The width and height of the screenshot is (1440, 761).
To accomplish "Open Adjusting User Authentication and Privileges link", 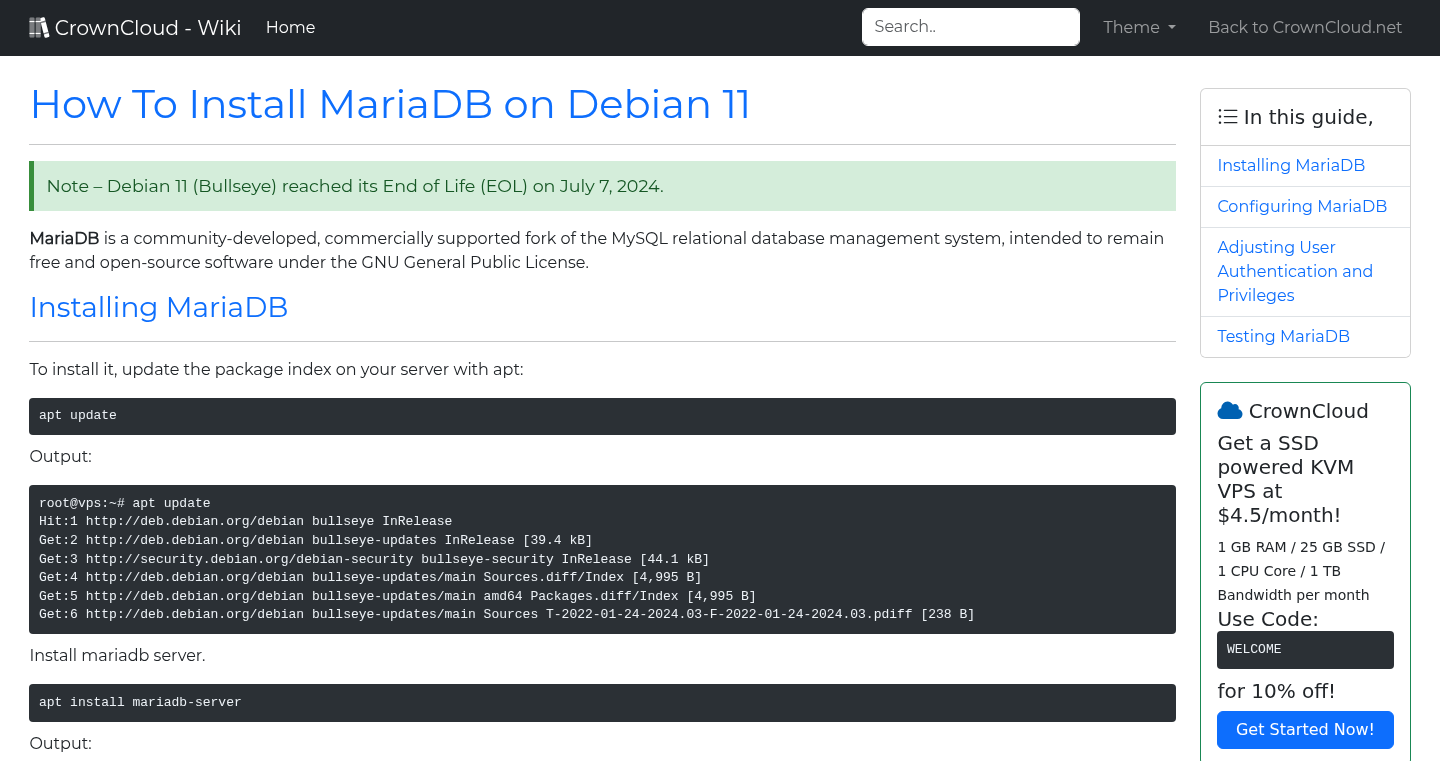I will pos(1294,271).
